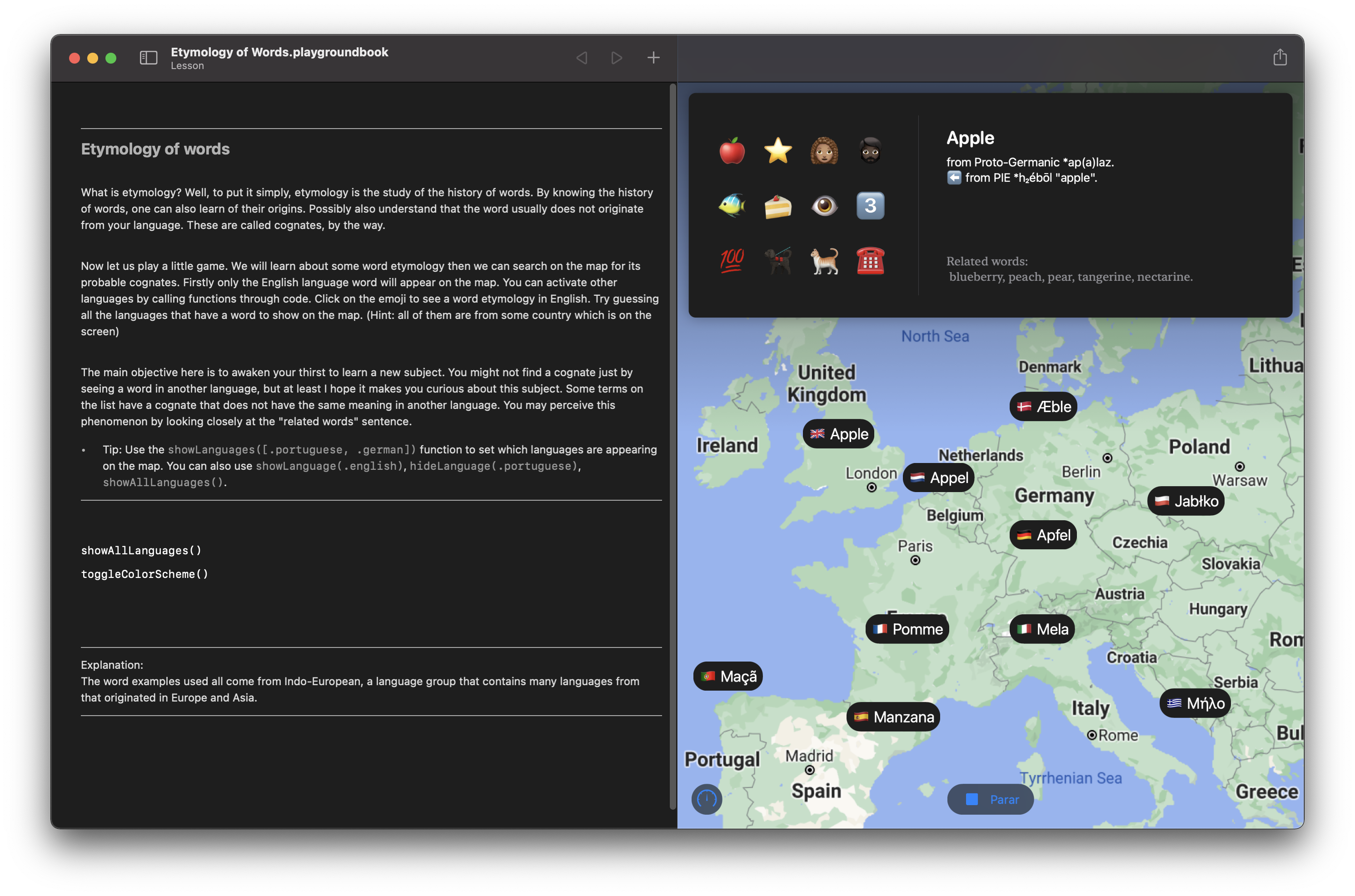Select the Portuguese Maçã map pin
Viewport: 1355px width, 896px height.
coord(727,676)
